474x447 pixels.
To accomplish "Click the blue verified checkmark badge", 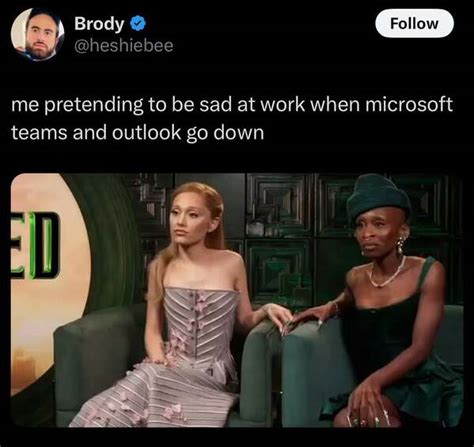I will [x=138, y=24].
